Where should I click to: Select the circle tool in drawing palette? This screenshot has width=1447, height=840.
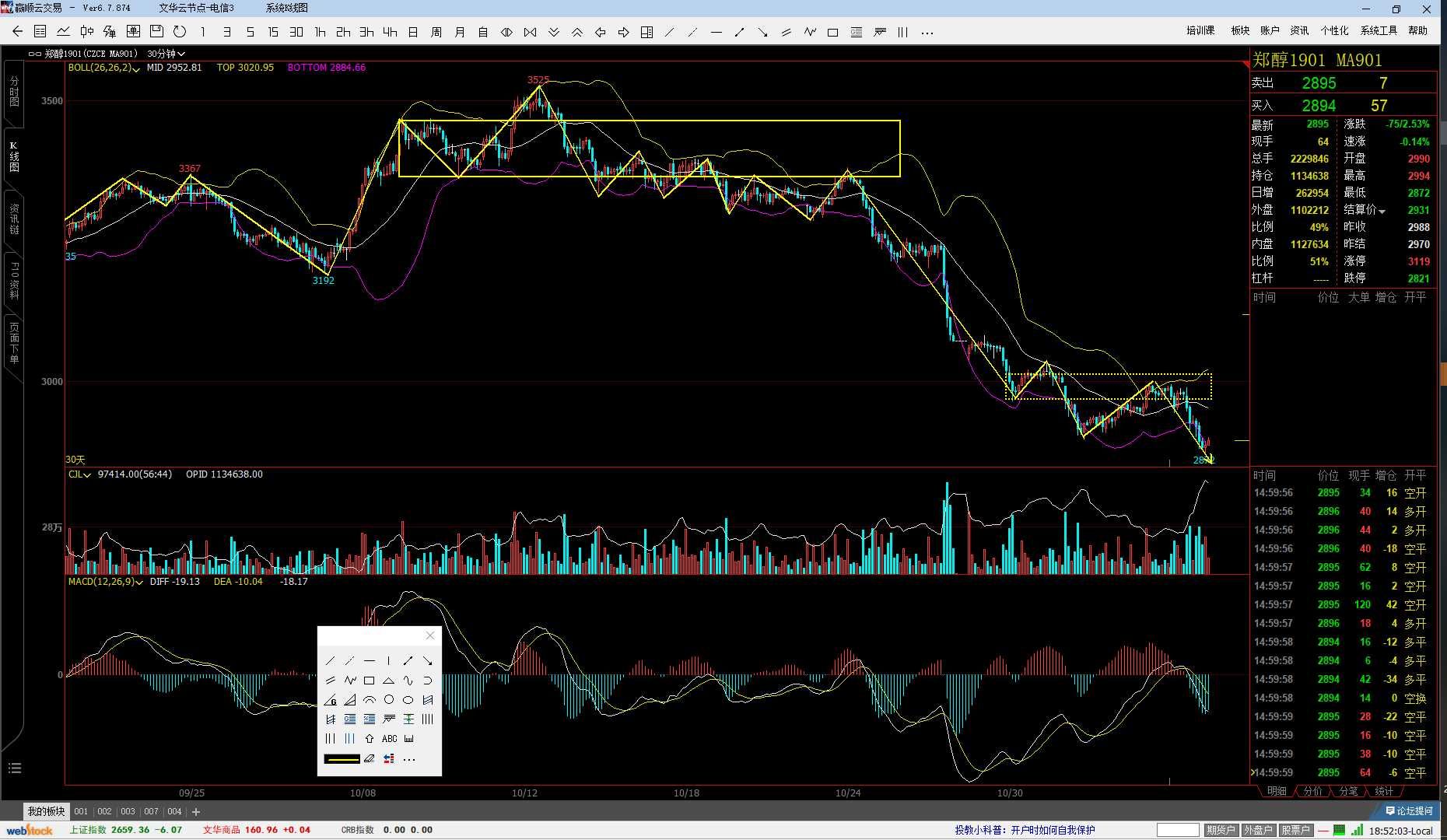(x=389, y=700)
